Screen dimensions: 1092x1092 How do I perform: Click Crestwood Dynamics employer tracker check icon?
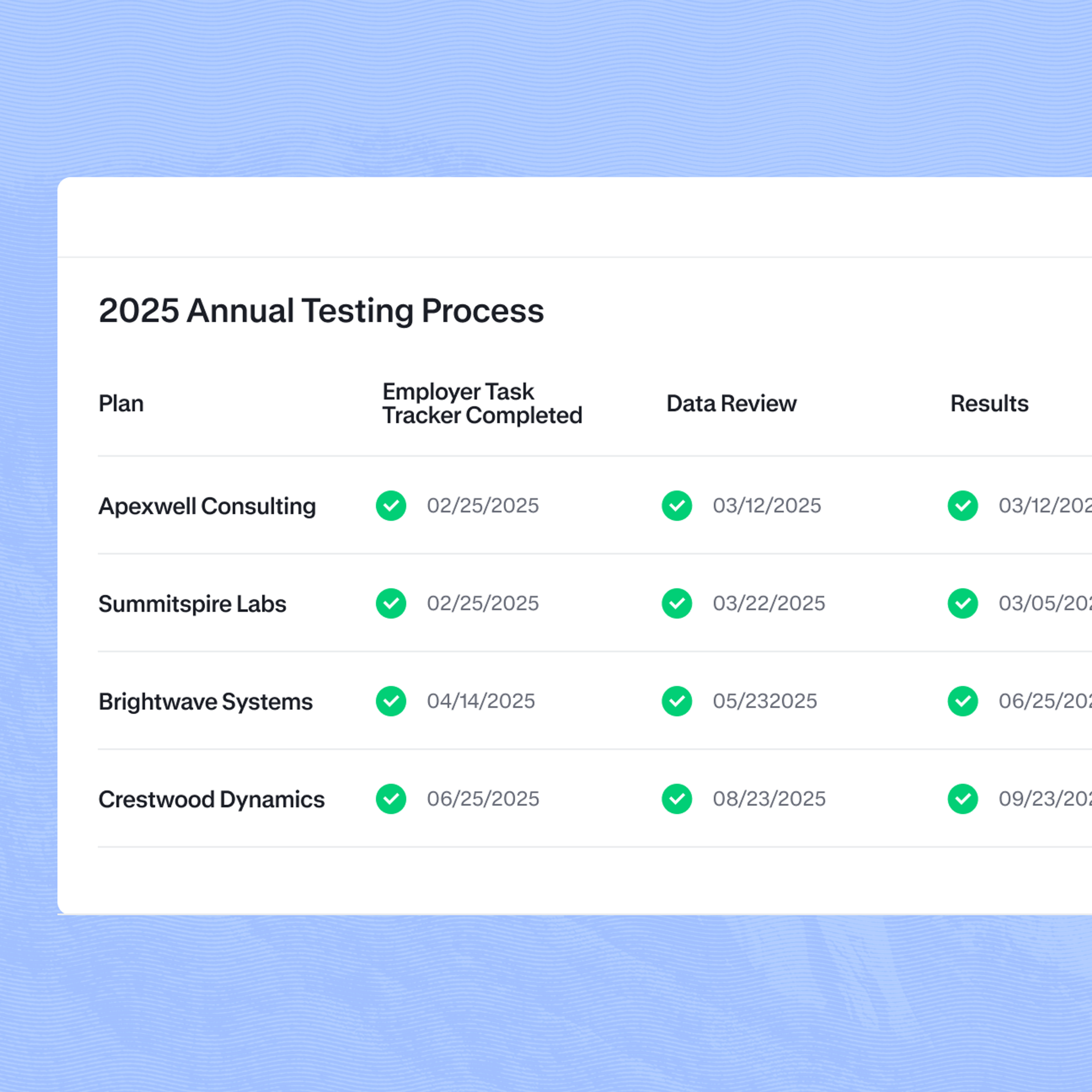[391, 799]
